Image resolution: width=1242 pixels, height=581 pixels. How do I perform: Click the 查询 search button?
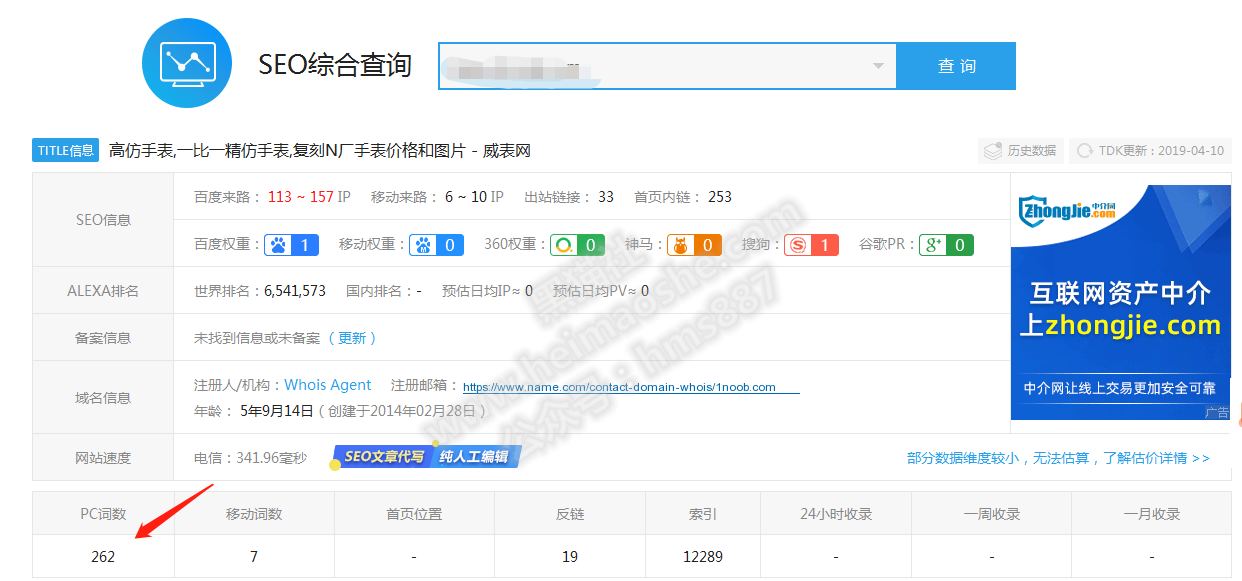(956, 66)
